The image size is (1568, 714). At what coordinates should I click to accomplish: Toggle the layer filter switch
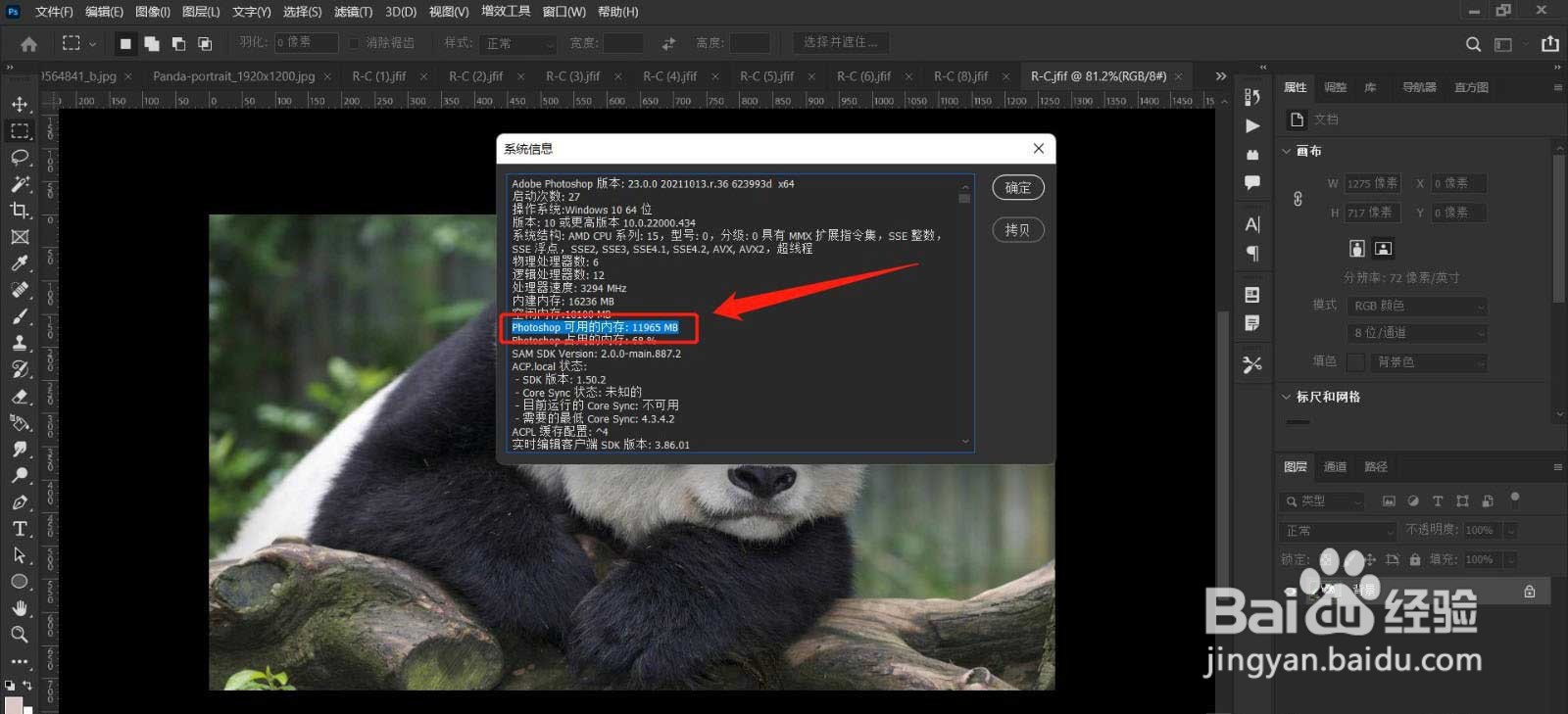1514,500
